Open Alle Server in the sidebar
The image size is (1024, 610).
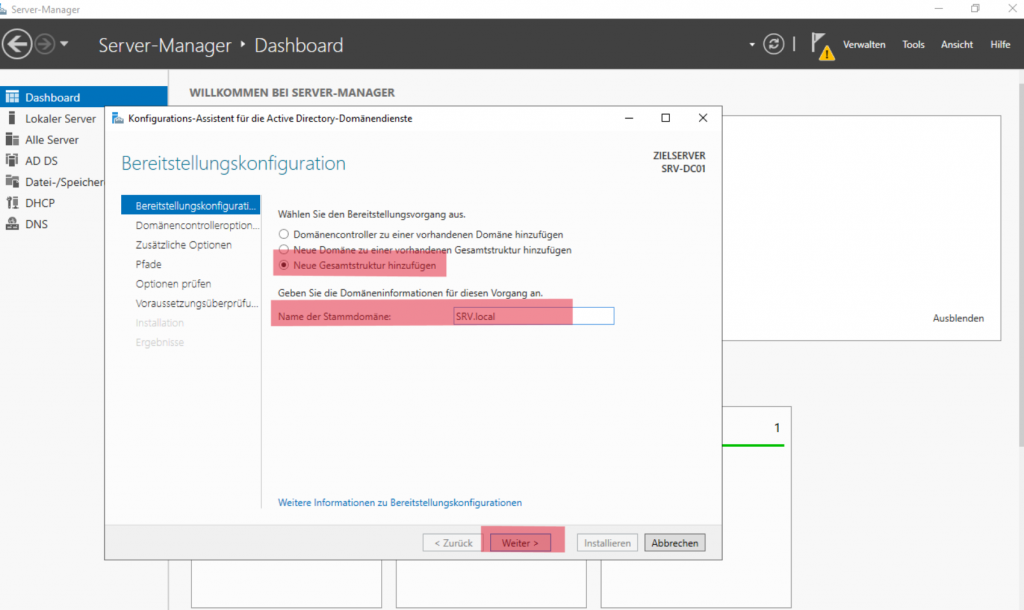coord(51,140)
